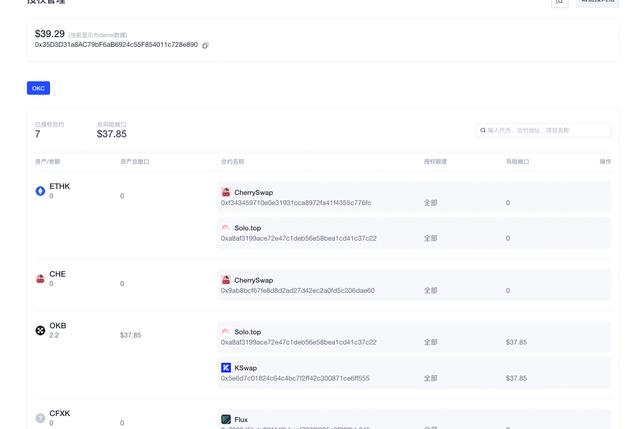Click the $39.29 total balance
Viewport: 640px width, 429px height.
[50, 33]
